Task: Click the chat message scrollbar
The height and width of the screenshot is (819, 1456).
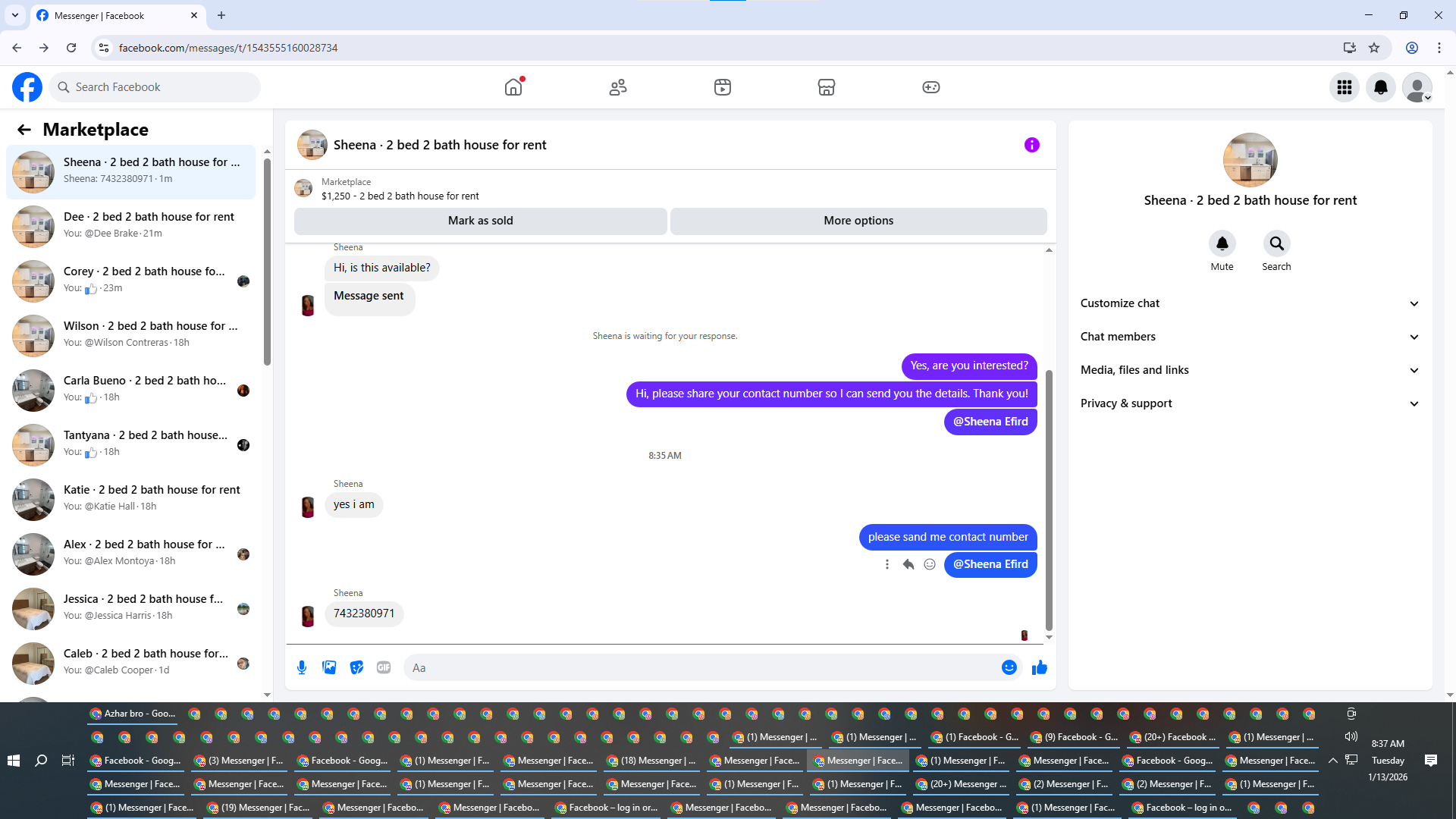Action: [x=1049, y=500]
